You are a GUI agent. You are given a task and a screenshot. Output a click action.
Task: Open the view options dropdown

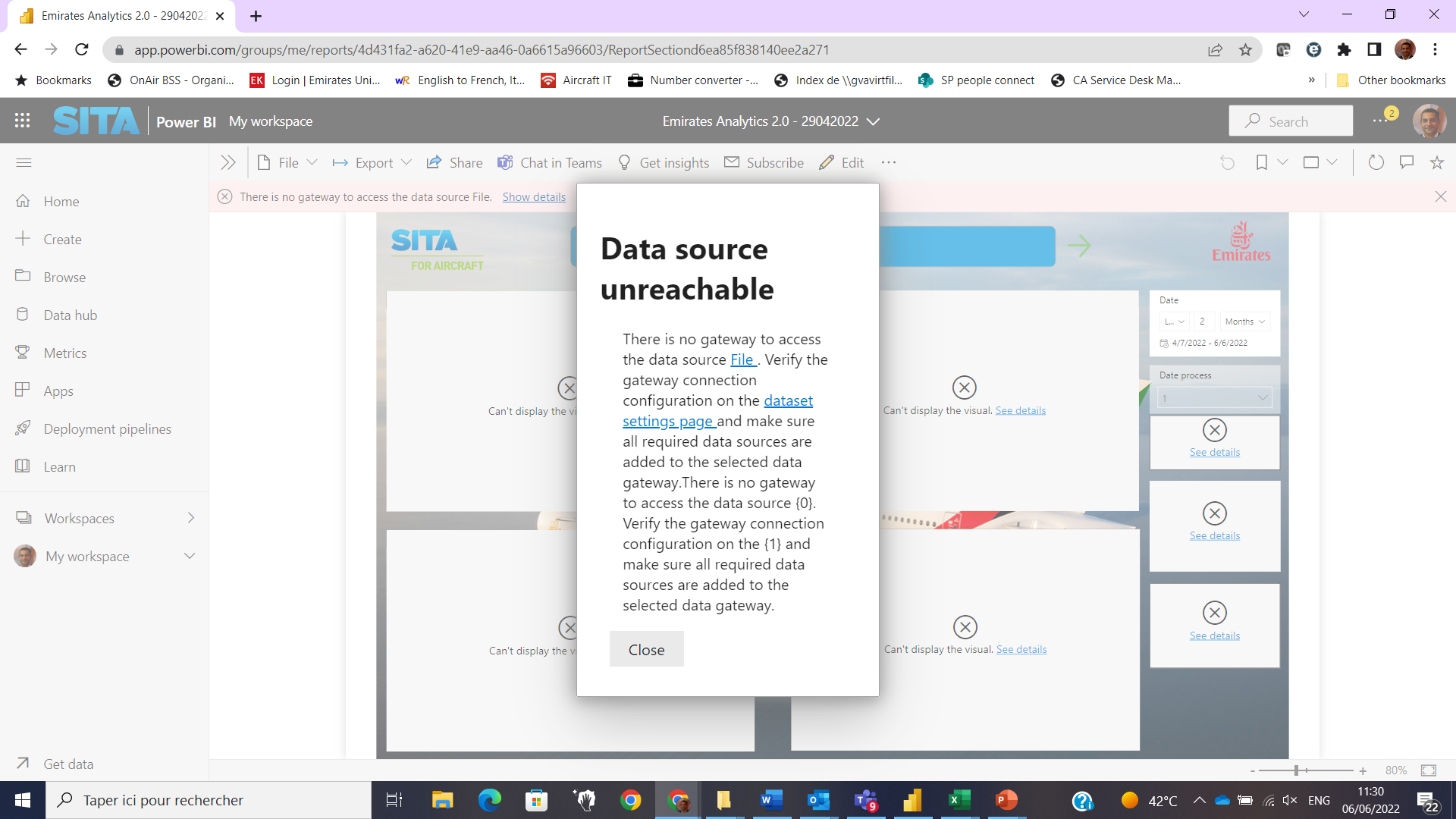pos(1320,162)
